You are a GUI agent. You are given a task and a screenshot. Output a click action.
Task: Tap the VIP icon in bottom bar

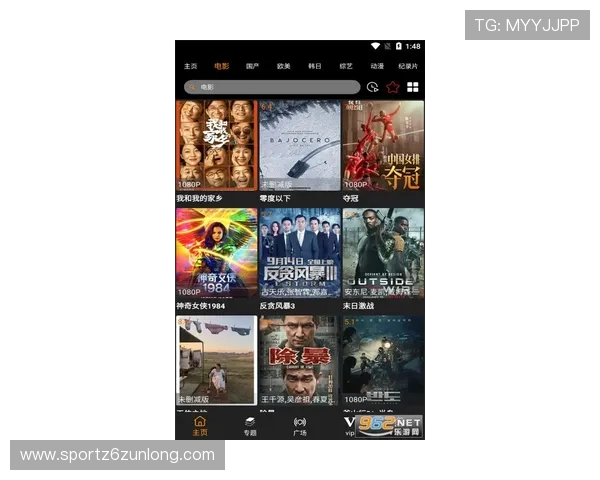tap(350, 425)
